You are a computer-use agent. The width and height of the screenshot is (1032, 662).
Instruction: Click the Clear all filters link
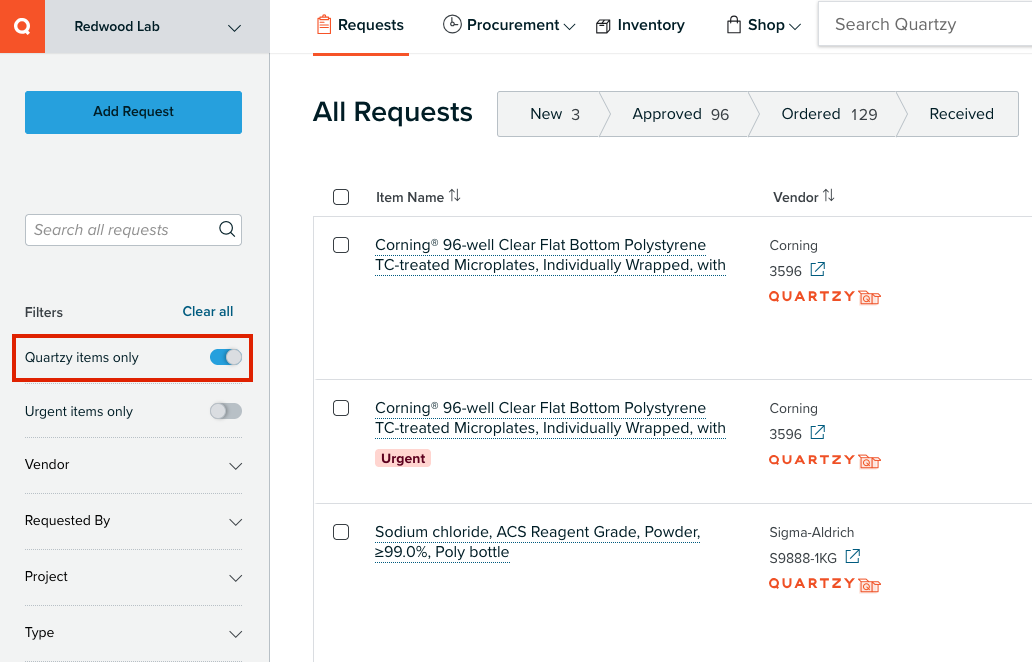click(x=207, y=311)
